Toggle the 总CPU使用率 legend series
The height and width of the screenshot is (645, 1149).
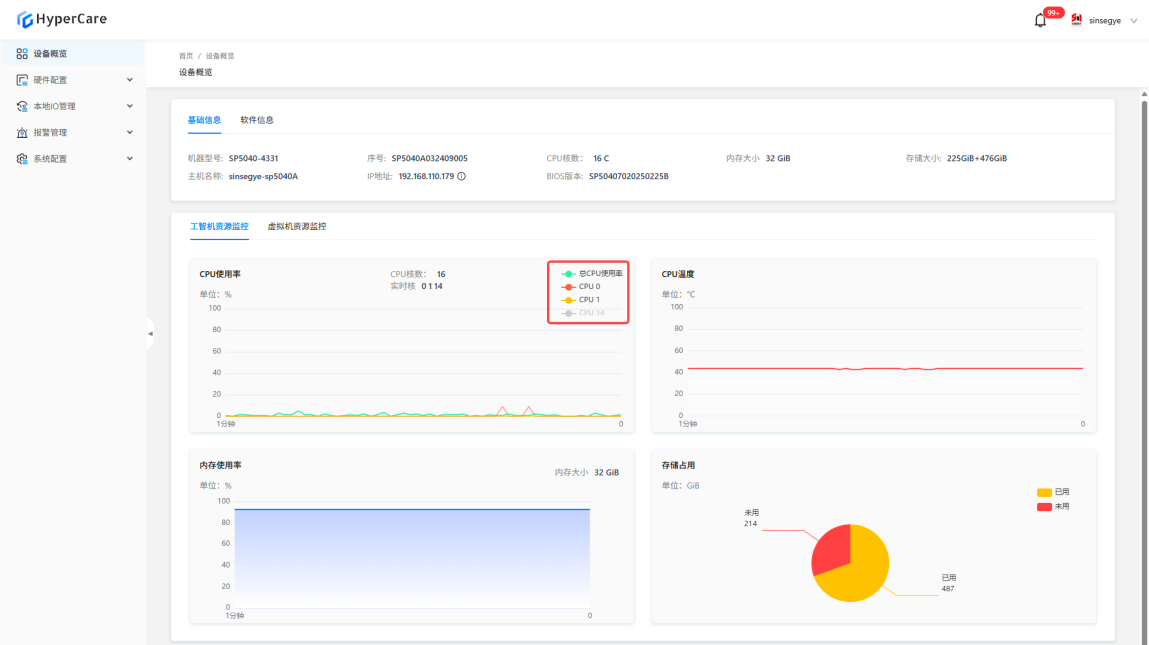pos(592,273)
